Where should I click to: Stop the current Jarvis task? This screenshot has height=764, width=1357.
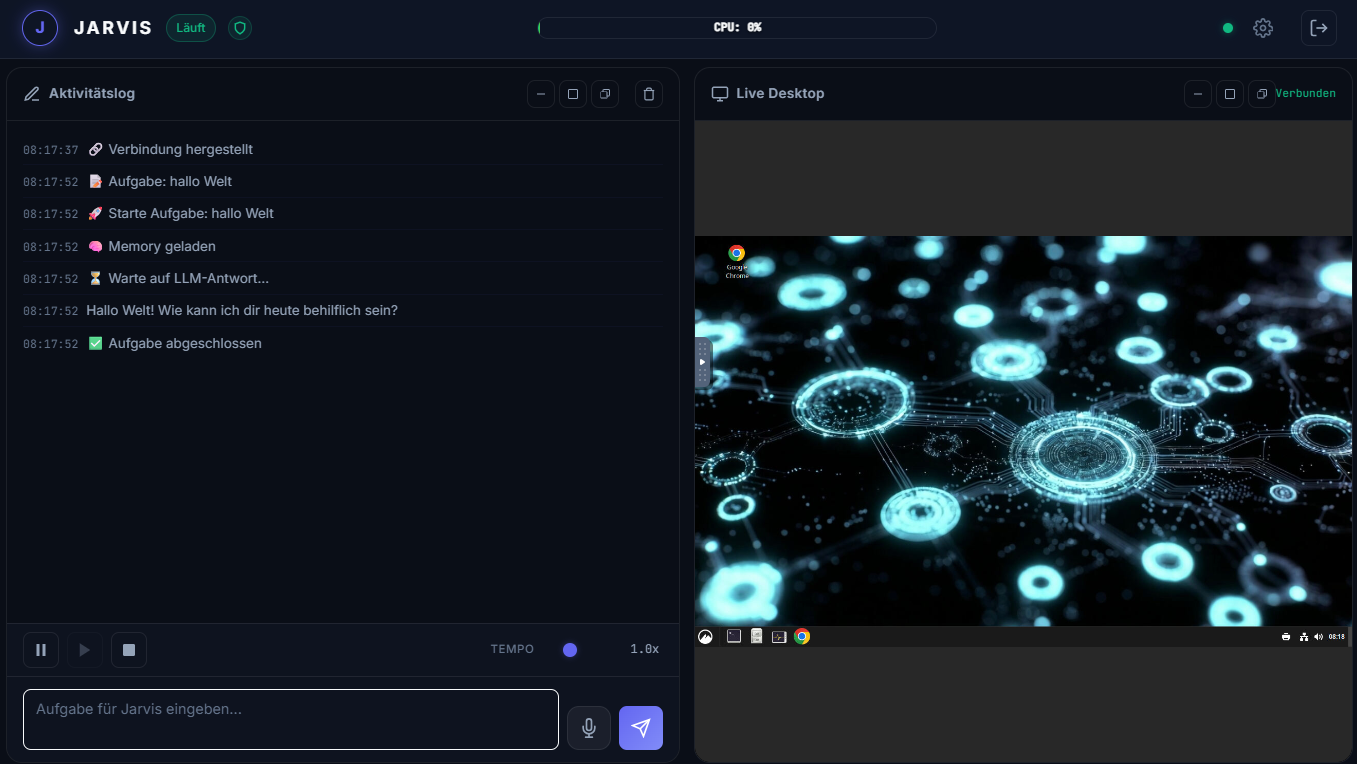pyautogui.click(x=129, y=650)
